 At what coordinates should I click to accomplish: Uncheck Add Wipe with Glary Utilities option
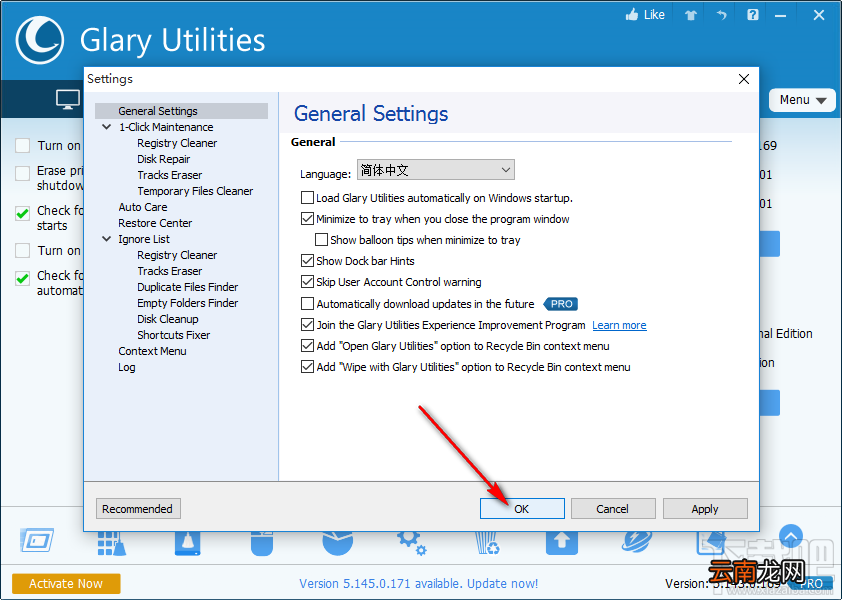[307, 366]
